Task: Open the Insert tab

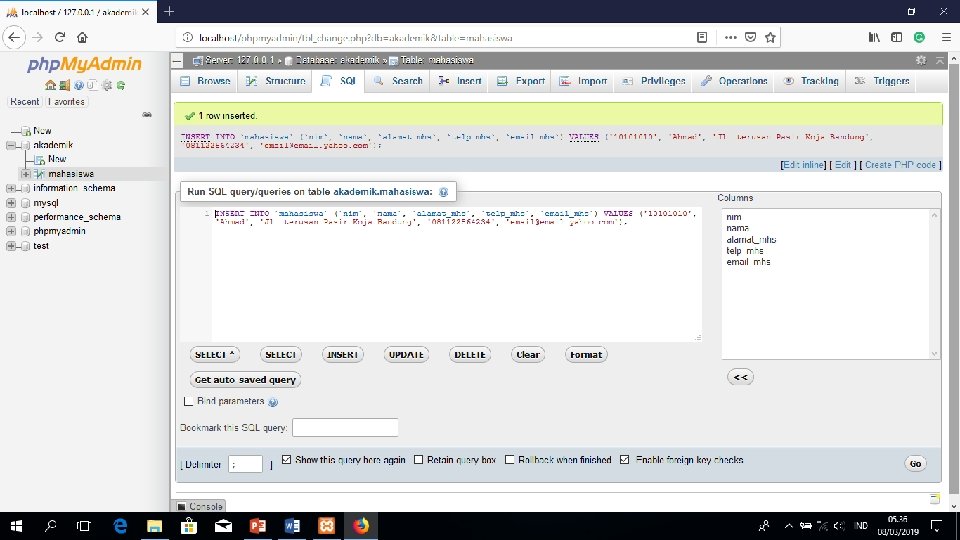Action: pos(460,81)
